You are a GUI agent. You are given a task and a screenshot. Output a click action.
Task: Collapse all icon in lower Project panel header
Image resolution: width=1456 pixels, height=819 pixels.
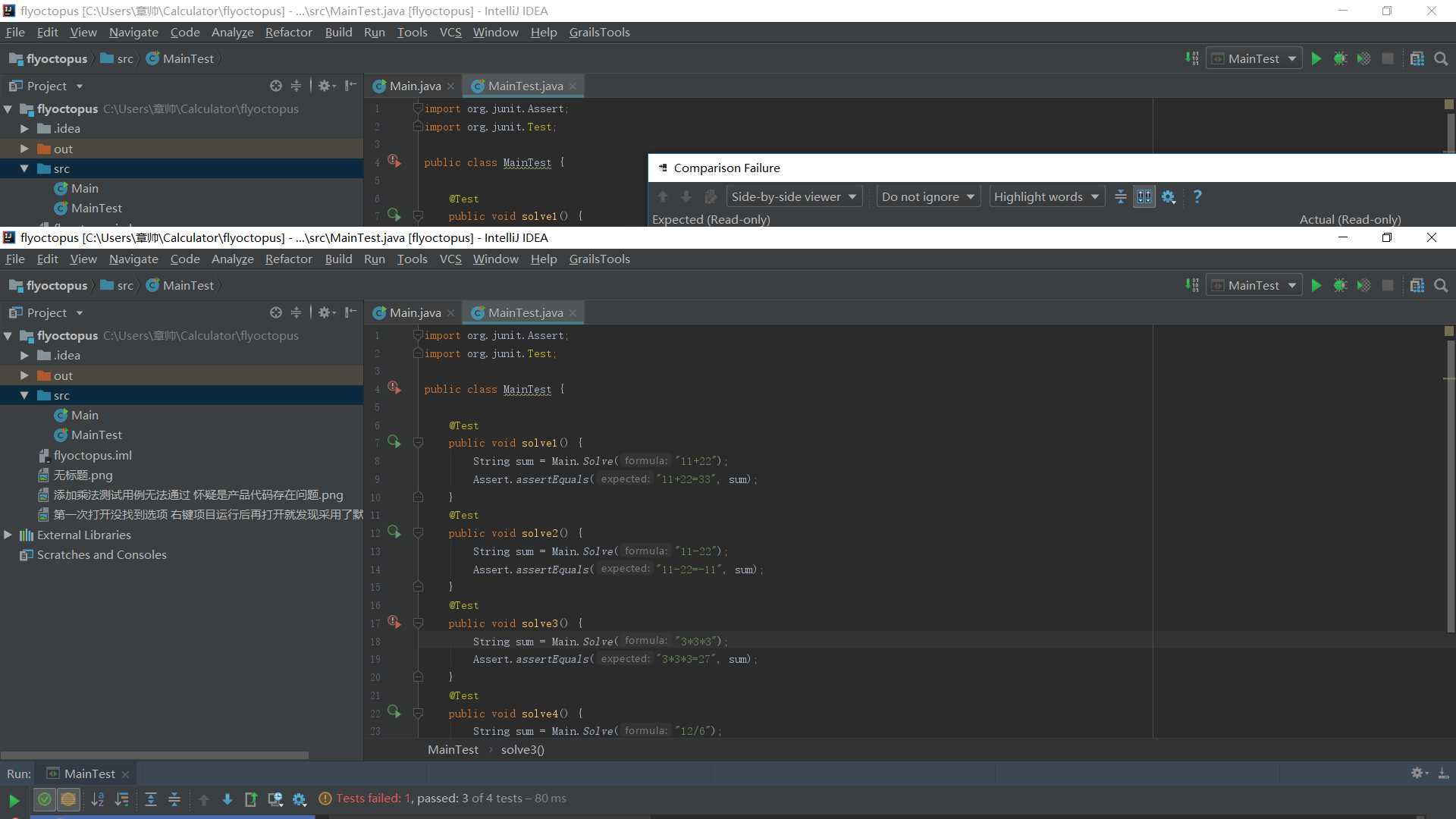(x=296, y=312)
